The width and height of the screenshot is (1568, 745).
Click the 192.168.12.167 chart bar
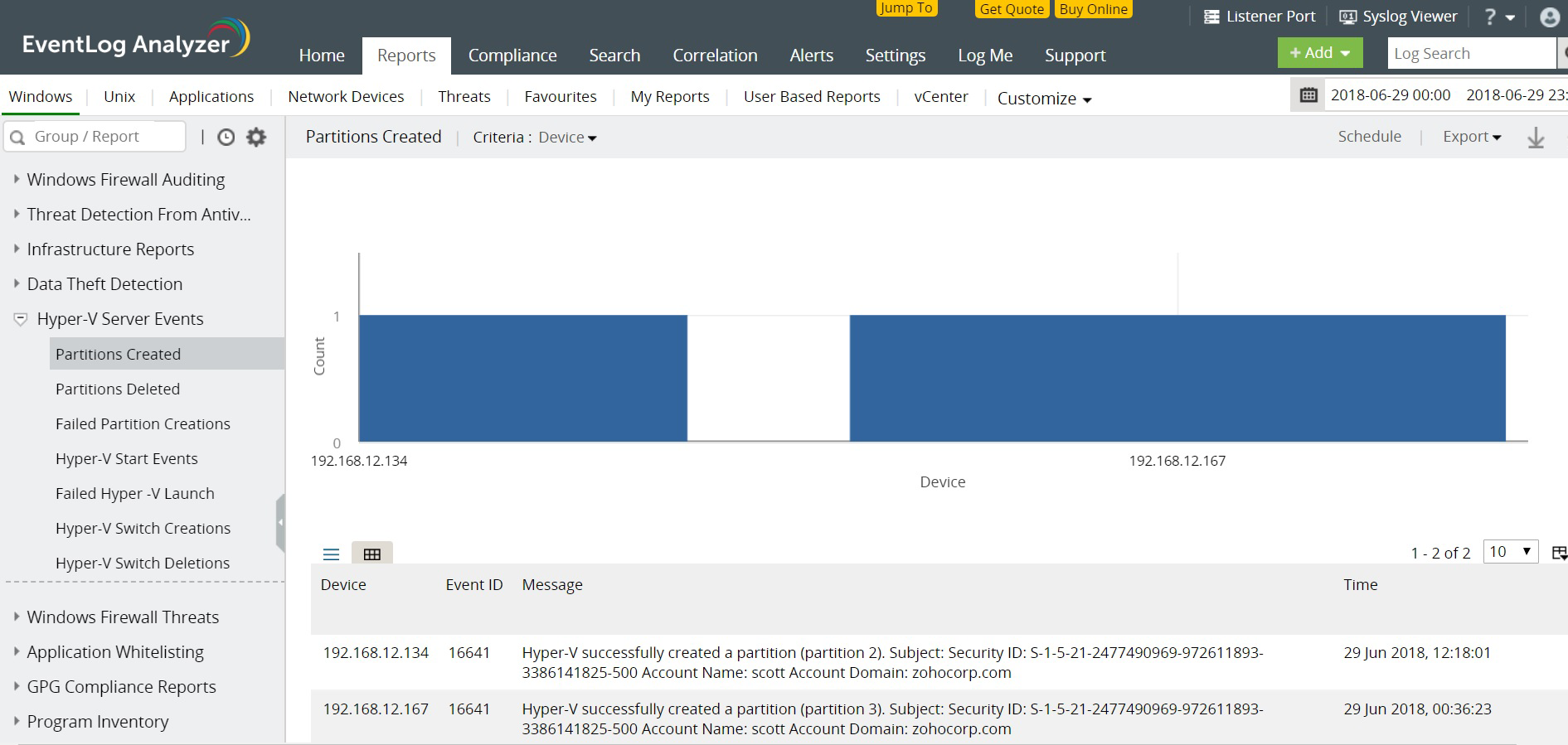[x=1177, y=378]
